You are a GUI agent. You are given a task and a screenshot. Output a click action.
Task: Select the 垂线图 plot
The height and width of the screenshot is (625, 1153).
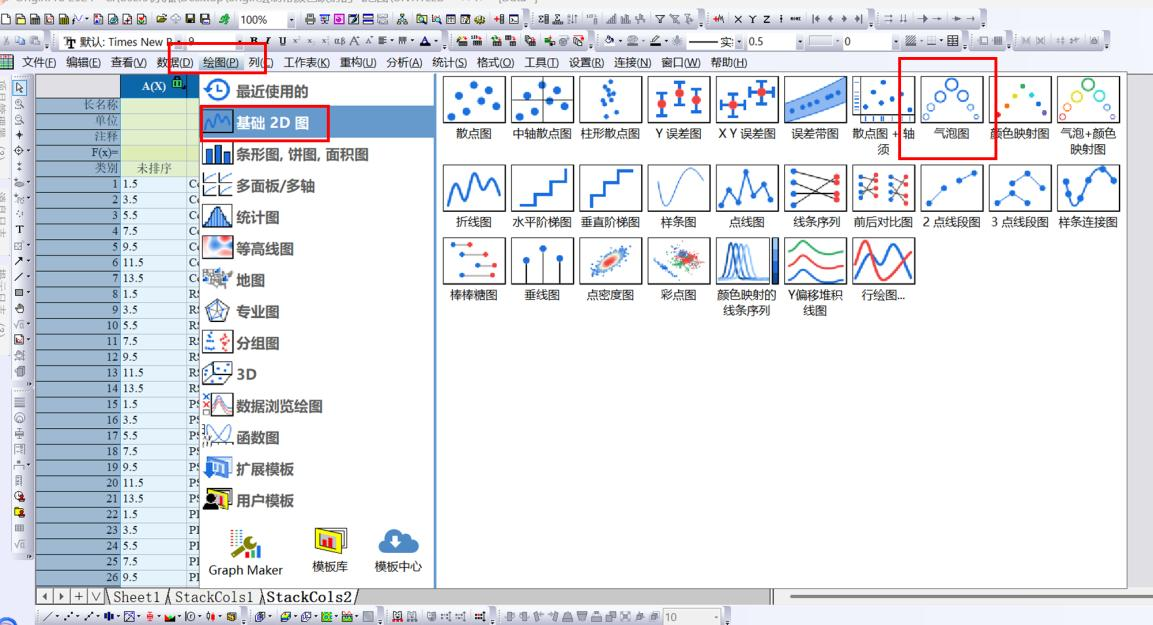click(x=542, y=261)
